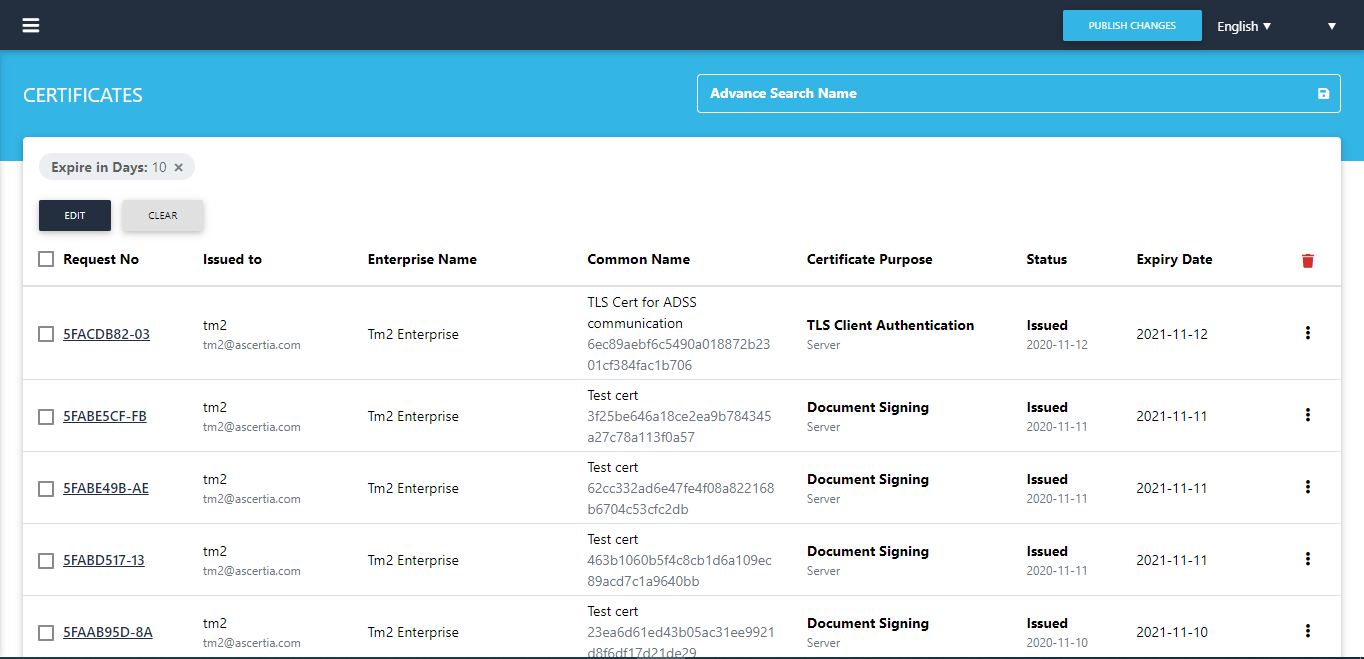This screenshot has height=659, width=1364.
Task: Open actions menu for request 5FAAB95D-8A
Action: pyautogui.click(x=1307, y=631)
